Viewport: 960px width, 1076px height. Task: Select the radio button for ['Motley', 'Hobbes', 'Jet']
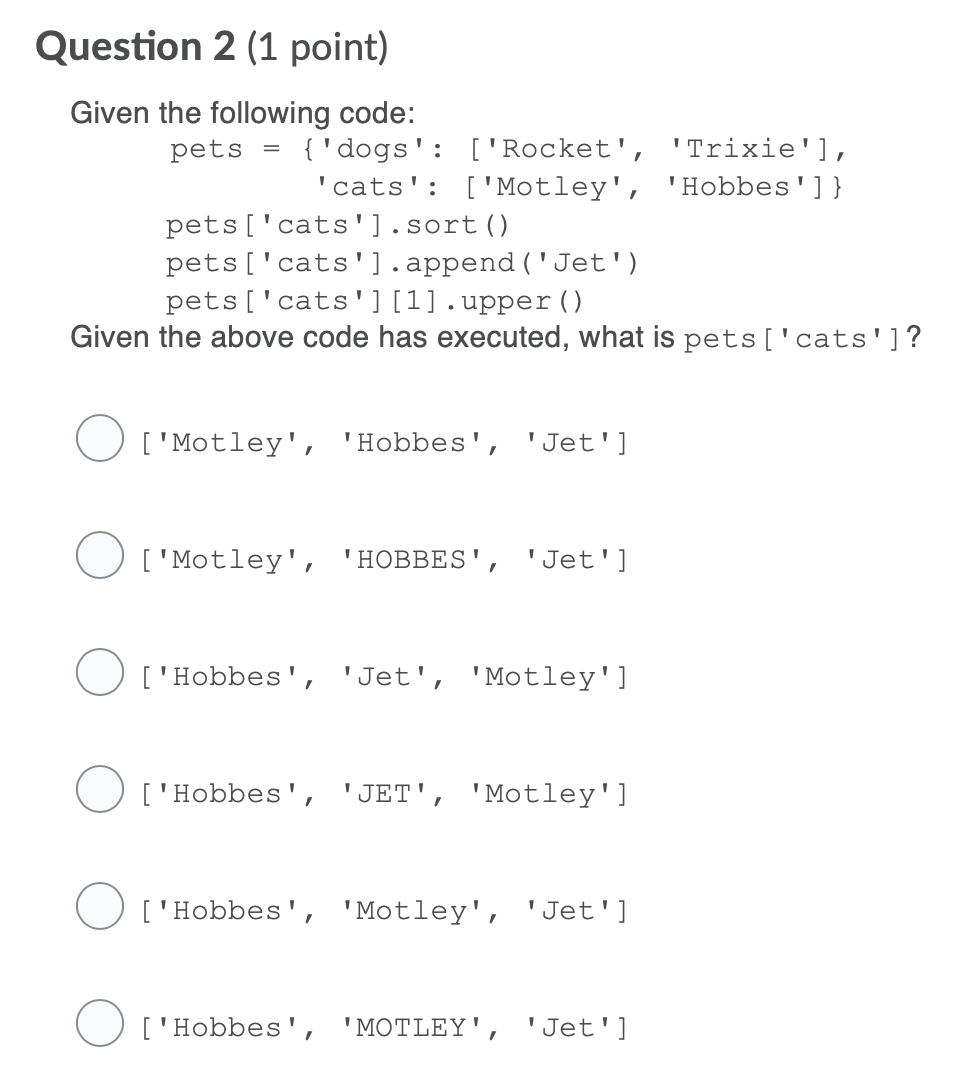[x=98, y=437]
